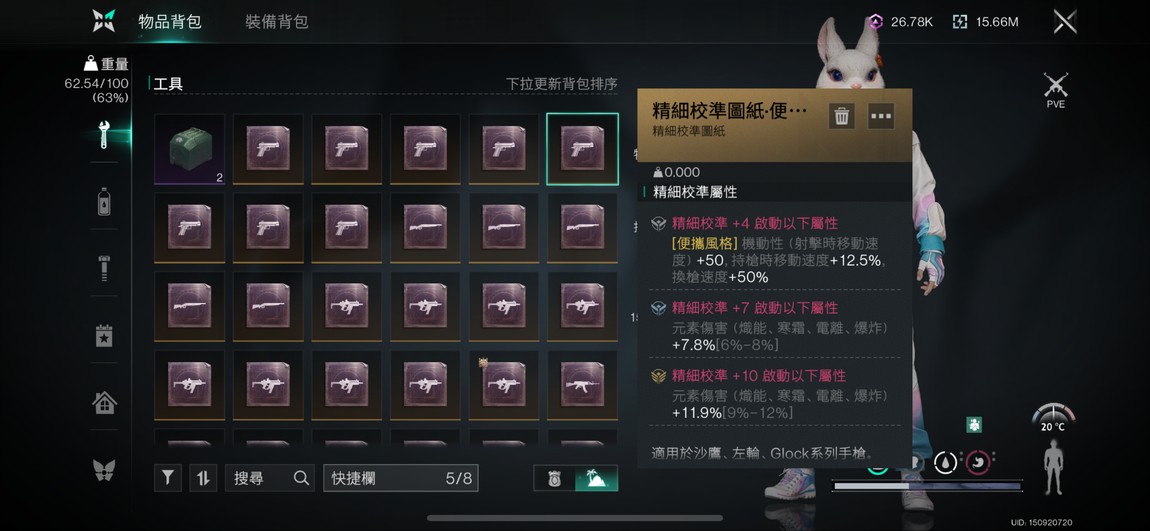Open the funnel filter options

point(168,478)
